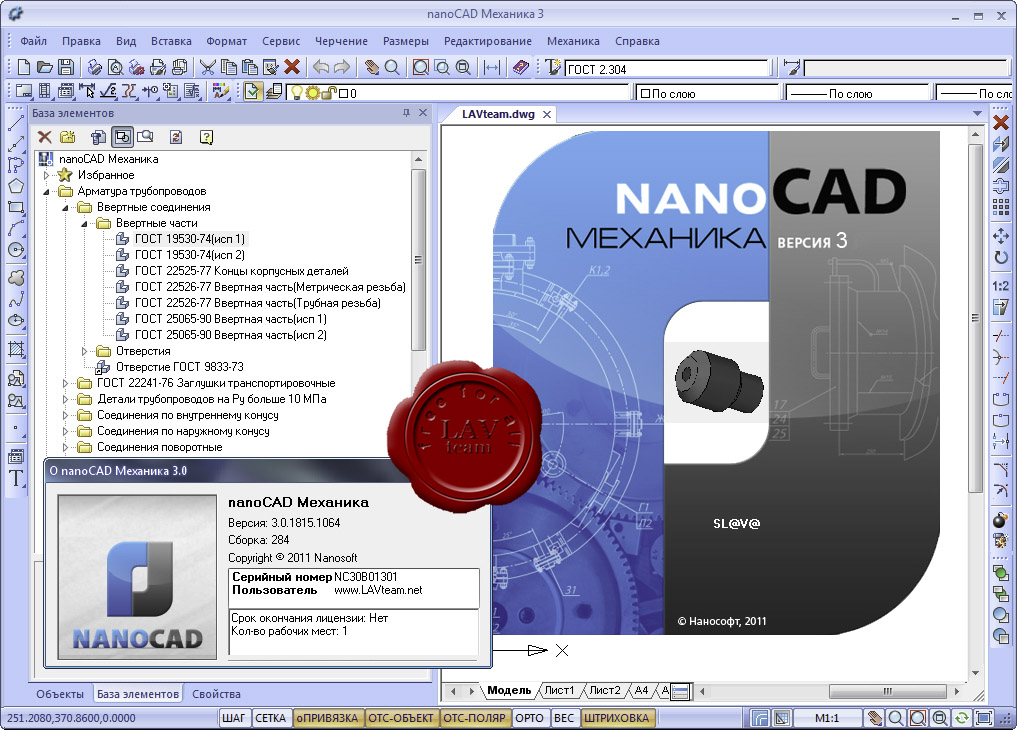The width and height of the screenshot is (1017, 730).
Task: Click the Open file folder icon
Action: pyautogui.click(x=45, y=67)
